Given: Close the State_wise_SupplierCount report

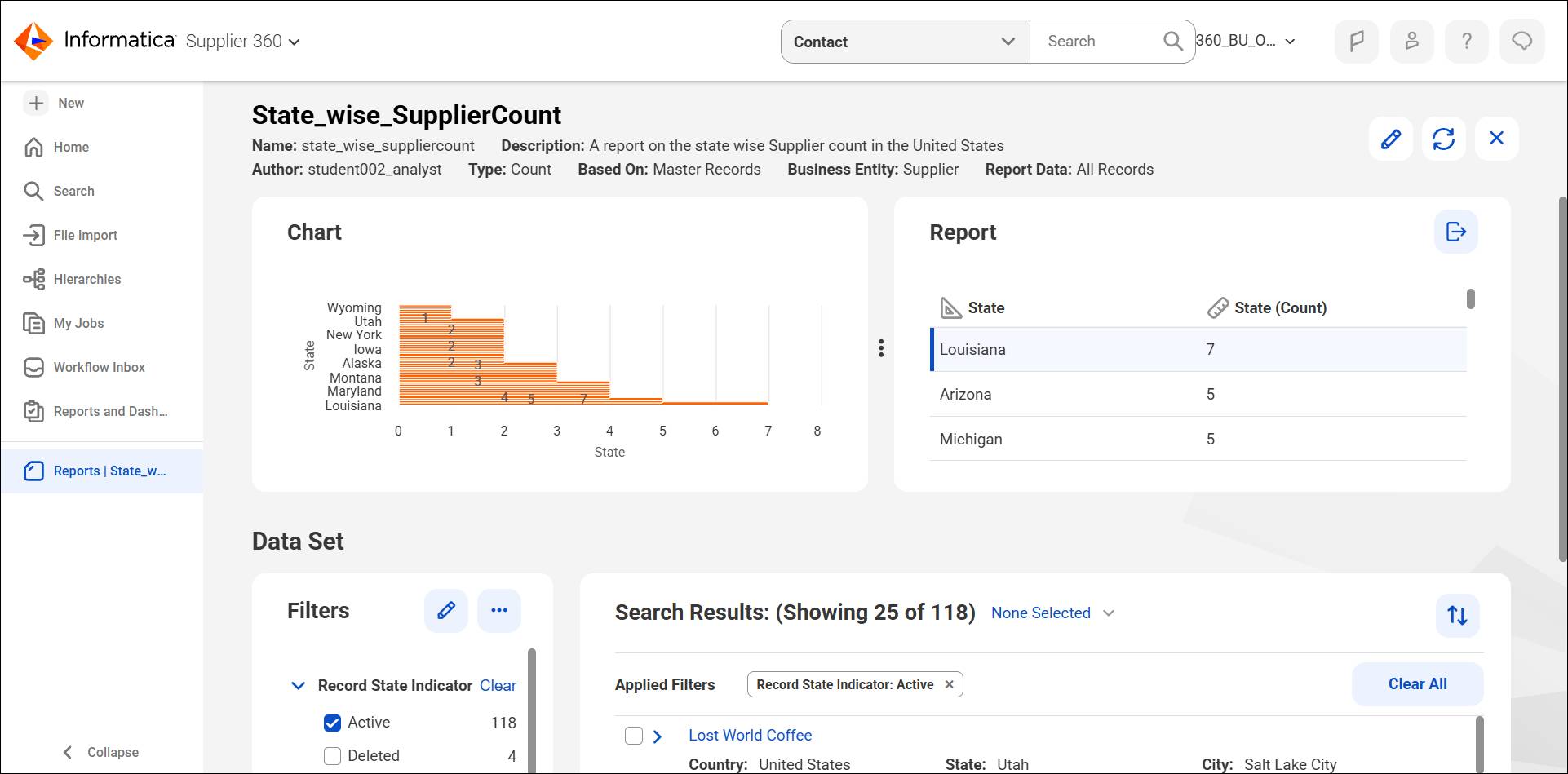Looking at the screenshot, I should 1496,139.
